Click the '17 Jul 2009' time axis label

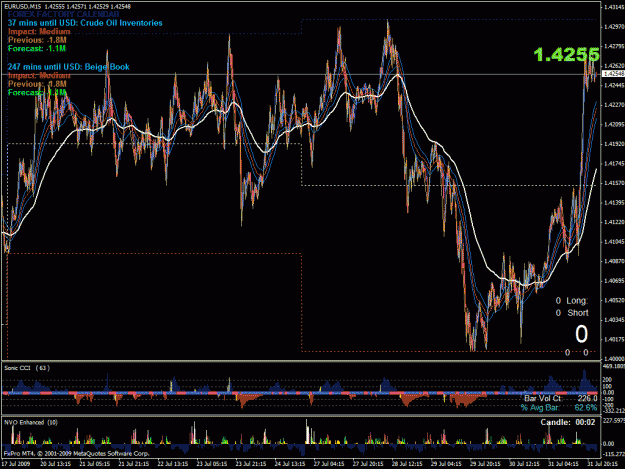(16, 464)
